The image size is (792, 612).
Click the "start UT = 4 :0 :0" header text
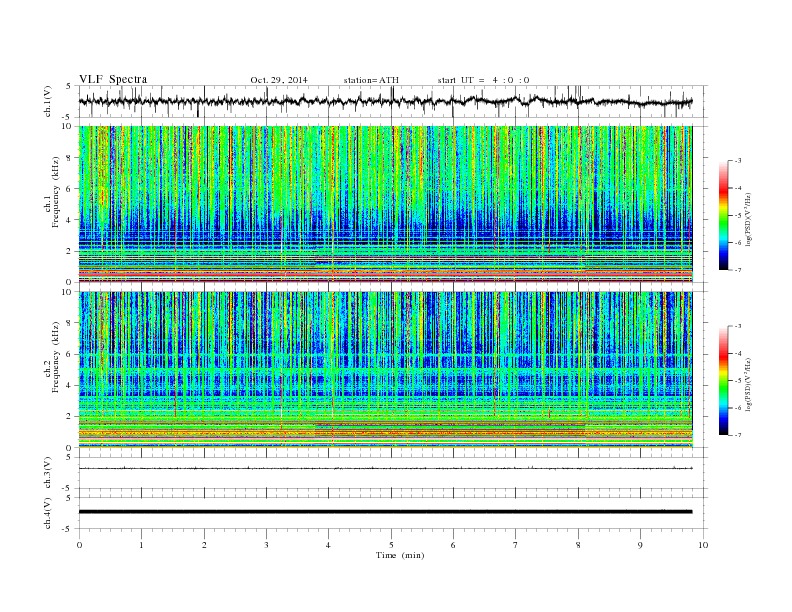pyautogui.click(x=483, y=80)
